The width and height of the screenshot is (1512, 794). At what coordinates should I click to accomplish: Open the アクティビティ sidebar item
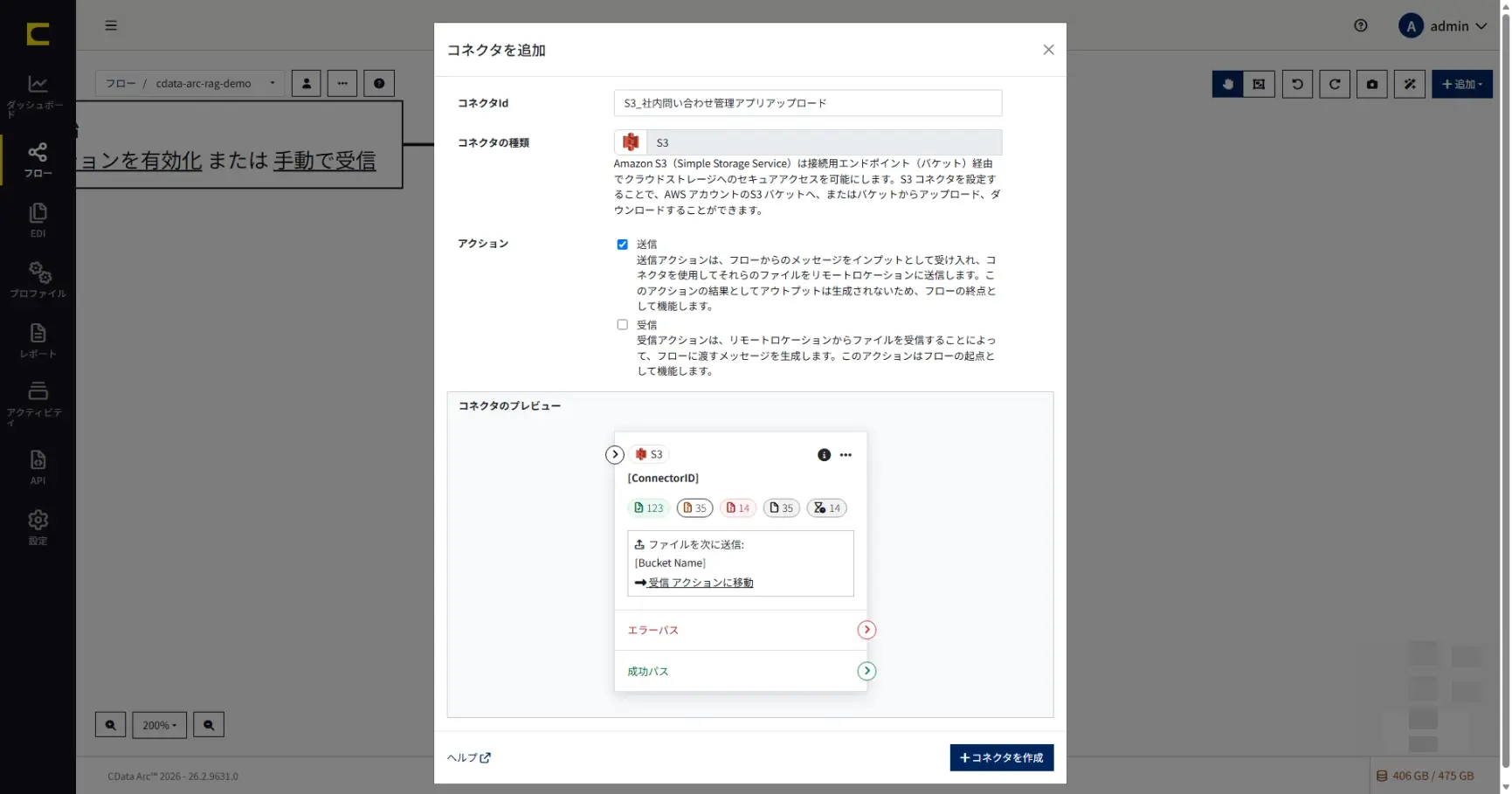[x=38, y=404]
